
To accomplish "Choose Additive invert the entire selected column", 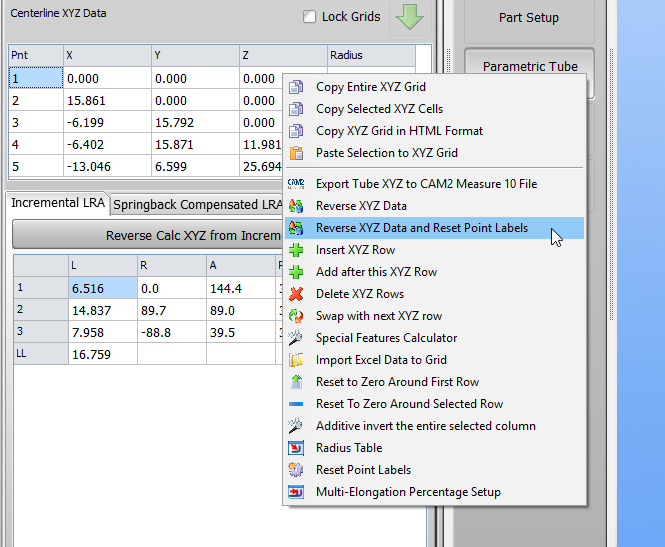I will click(x=434, y=426).
